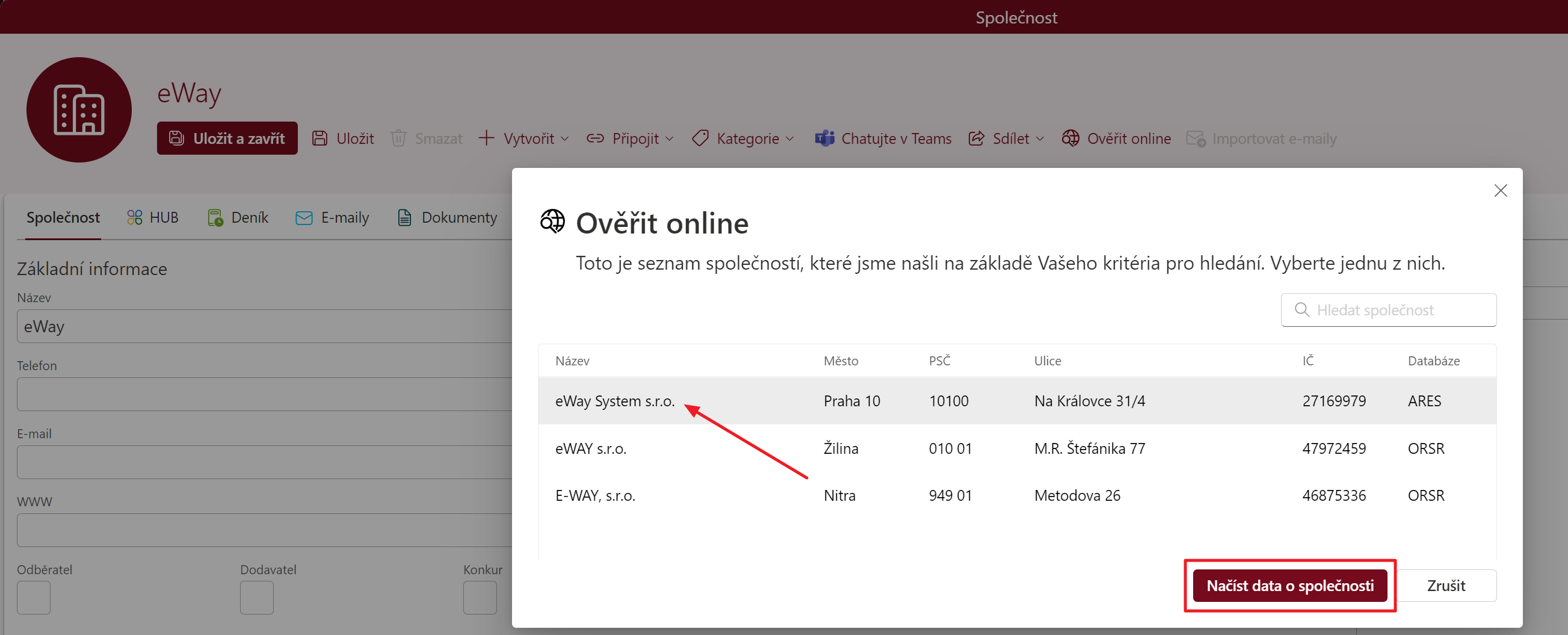
Task: Click the Nitra city cell
Action: click(839, 495)
